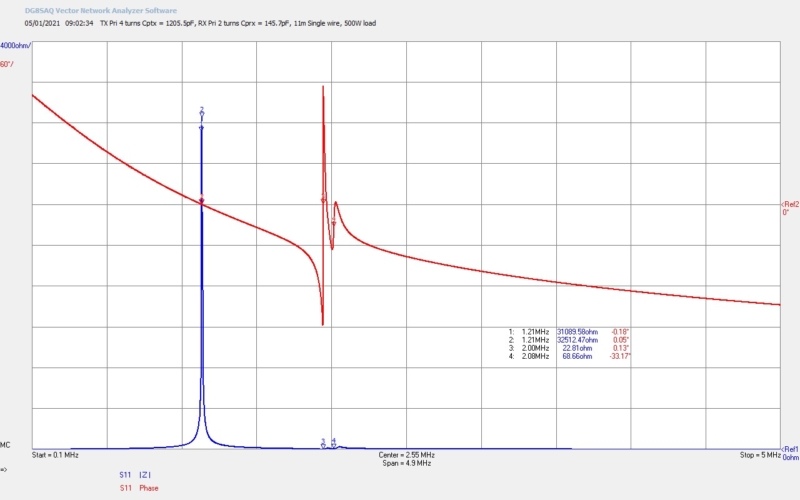Click the '60°/' phase scale label
Image resolution: width=800 pixels, height=500 pixels.
click(7, 64)
